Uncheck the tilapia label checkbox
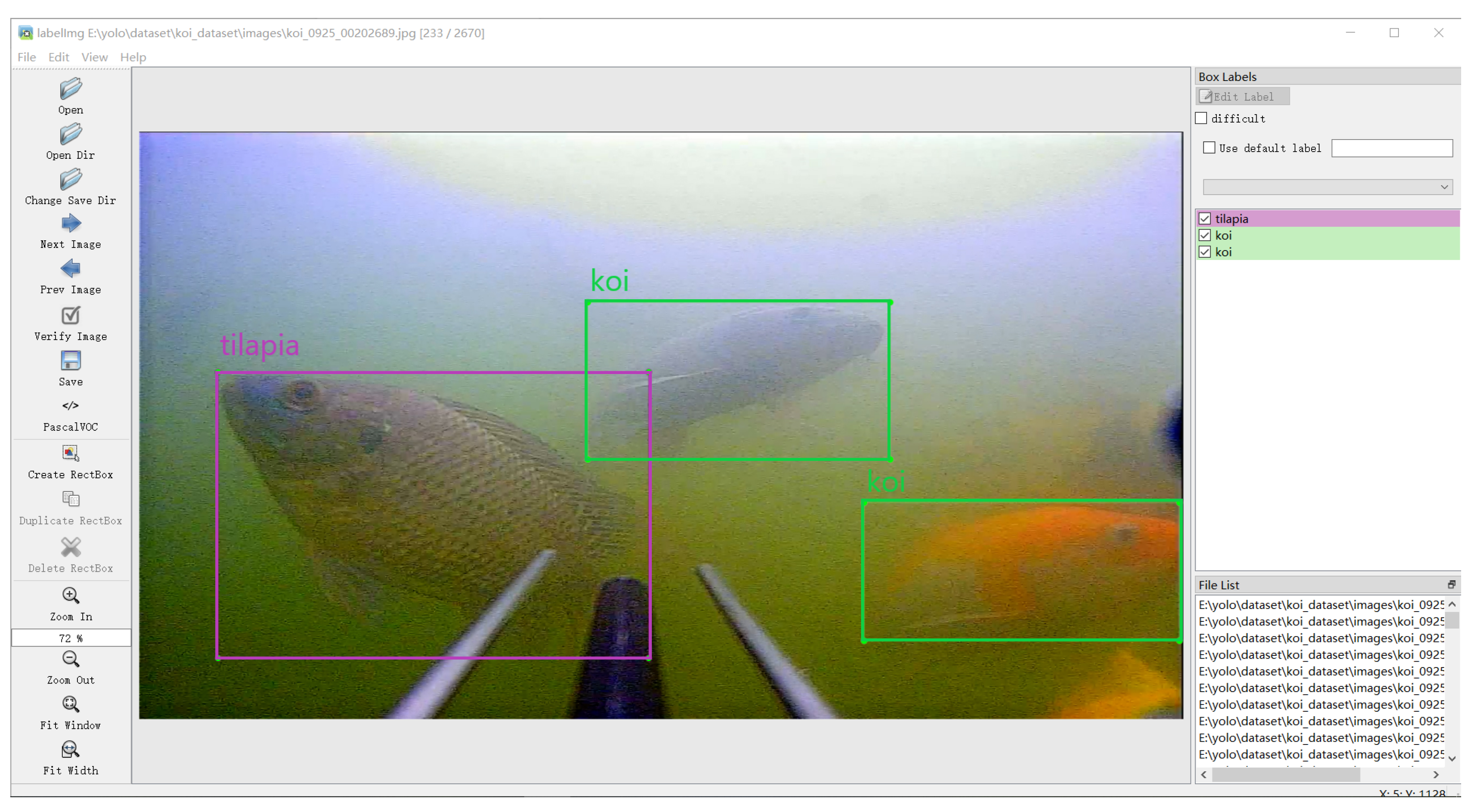Viewport: 1475px width, 812px height. 1205,219
